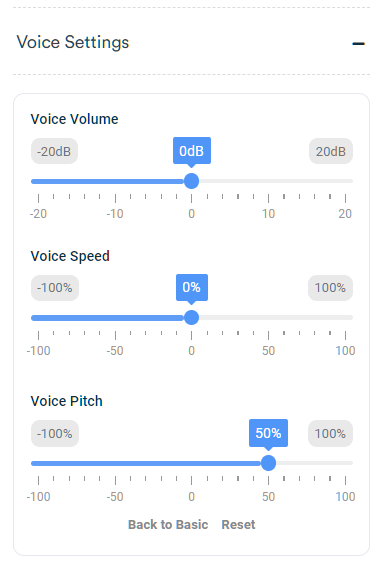Collapse the Voice Settings section

pyautogui.click(x=358, y=44)
